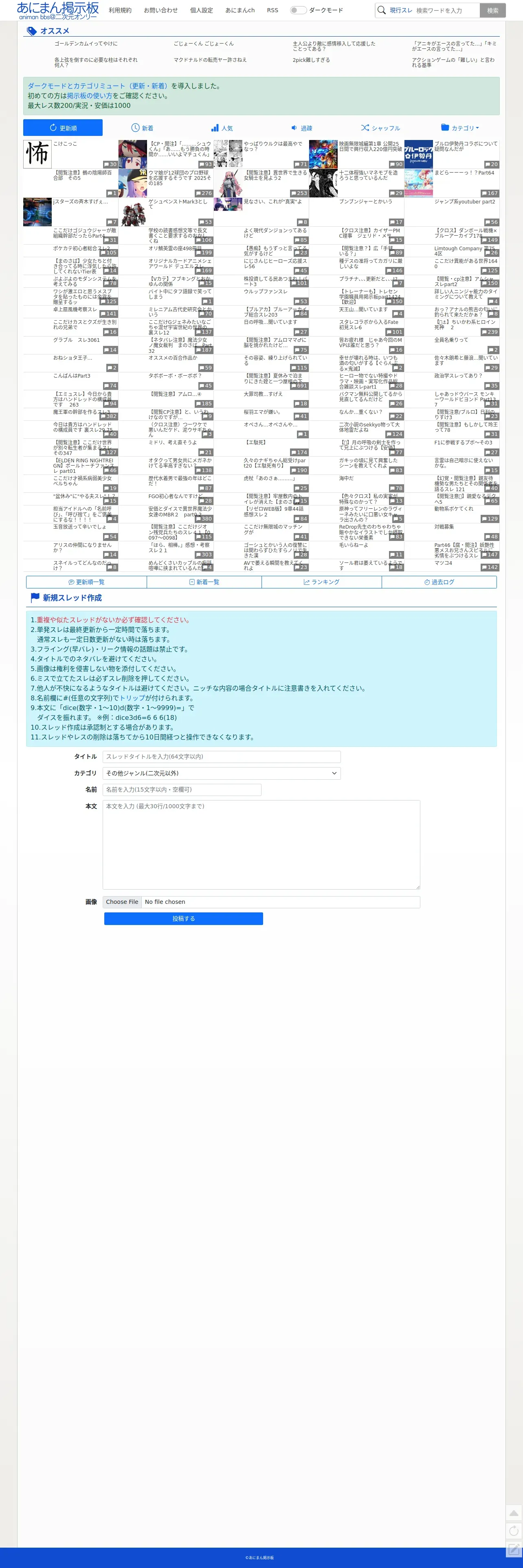Focus the スレッドタイトル input field
Viewport: 523px width, 1568px height.
[221, 757]
